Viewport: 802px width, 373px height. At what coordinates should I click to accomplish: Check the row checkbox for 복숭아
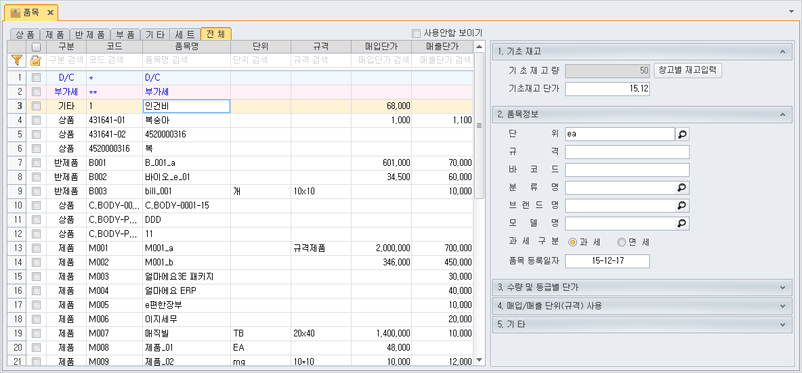[36, 120]
